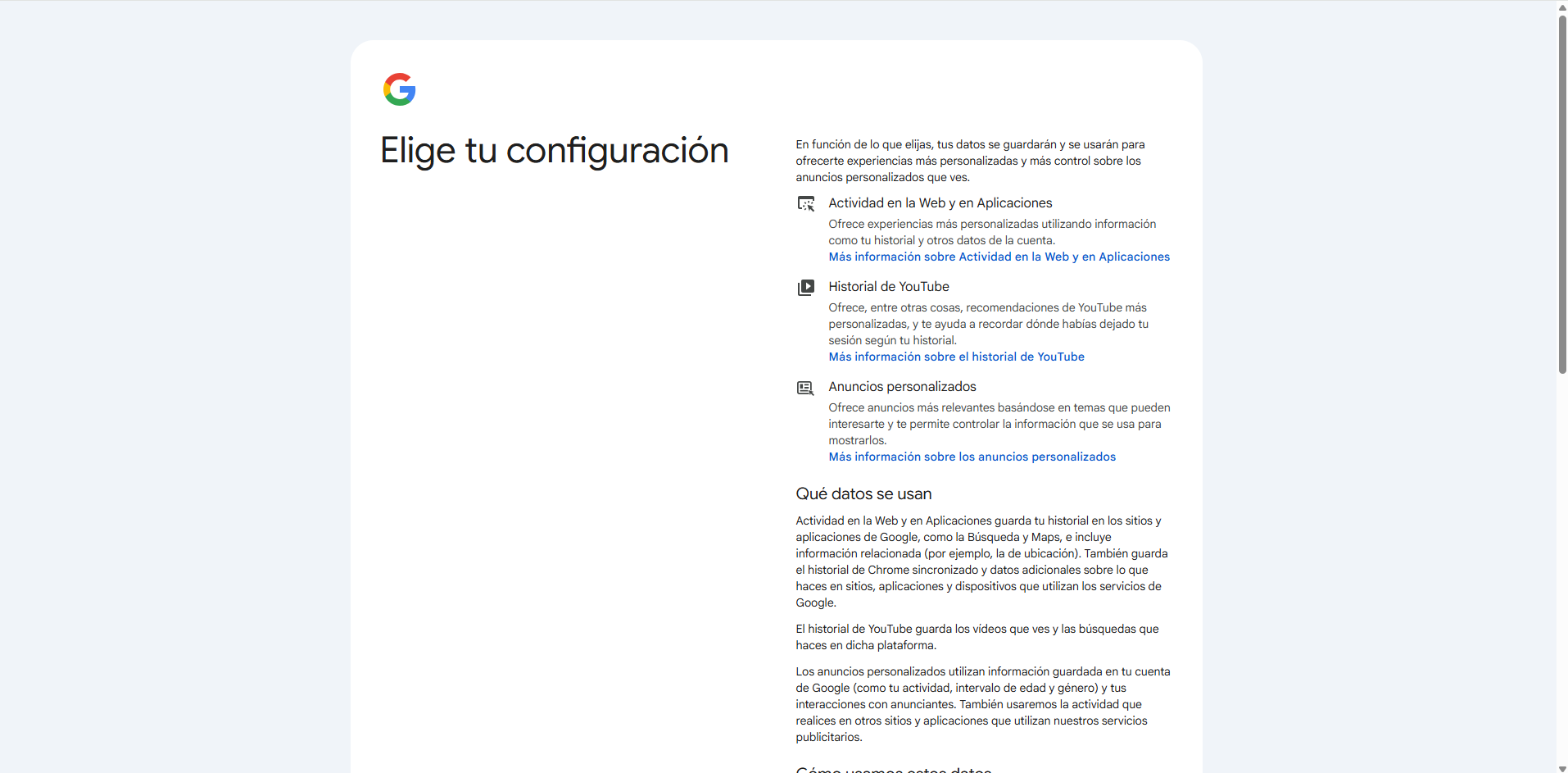Screen dimensions: 1568x773
Task: Select the Anuncios personalizados title
Action: click(902, 387)
